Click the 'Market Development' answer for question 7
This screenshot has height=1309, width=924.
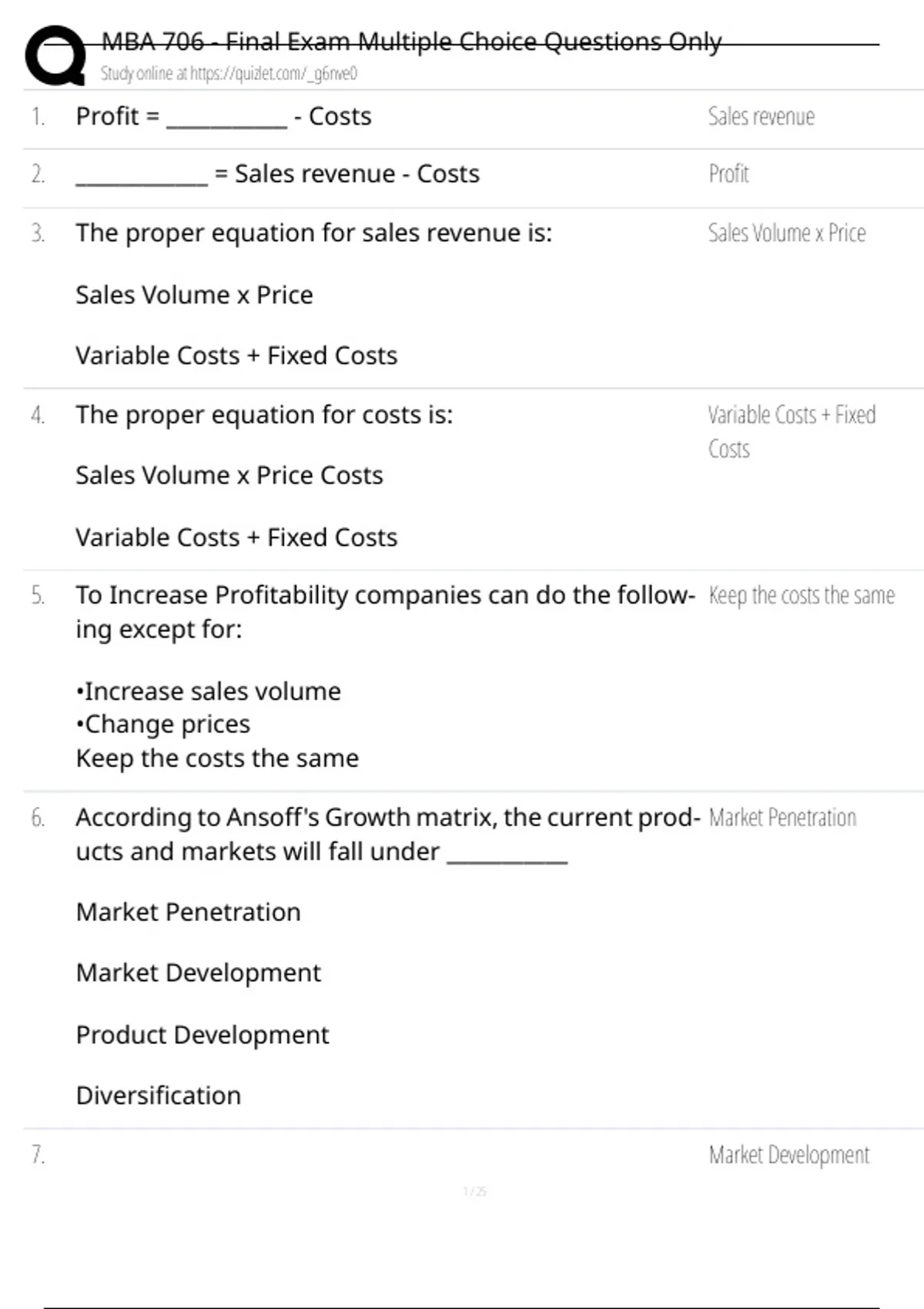click(x=788, y=1155)
